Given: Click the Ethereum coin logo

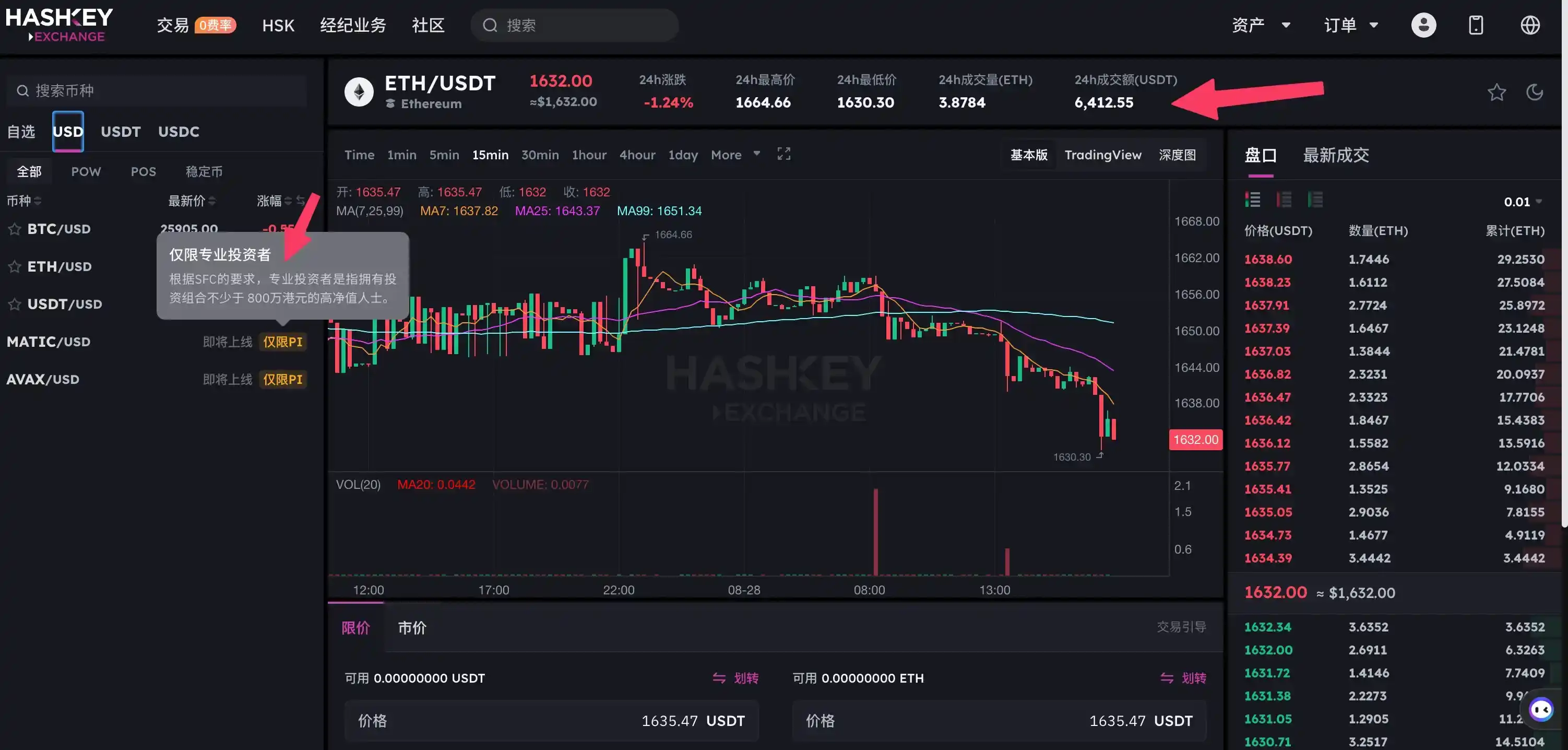Looking at the screenshot, I should pos(359,92).
